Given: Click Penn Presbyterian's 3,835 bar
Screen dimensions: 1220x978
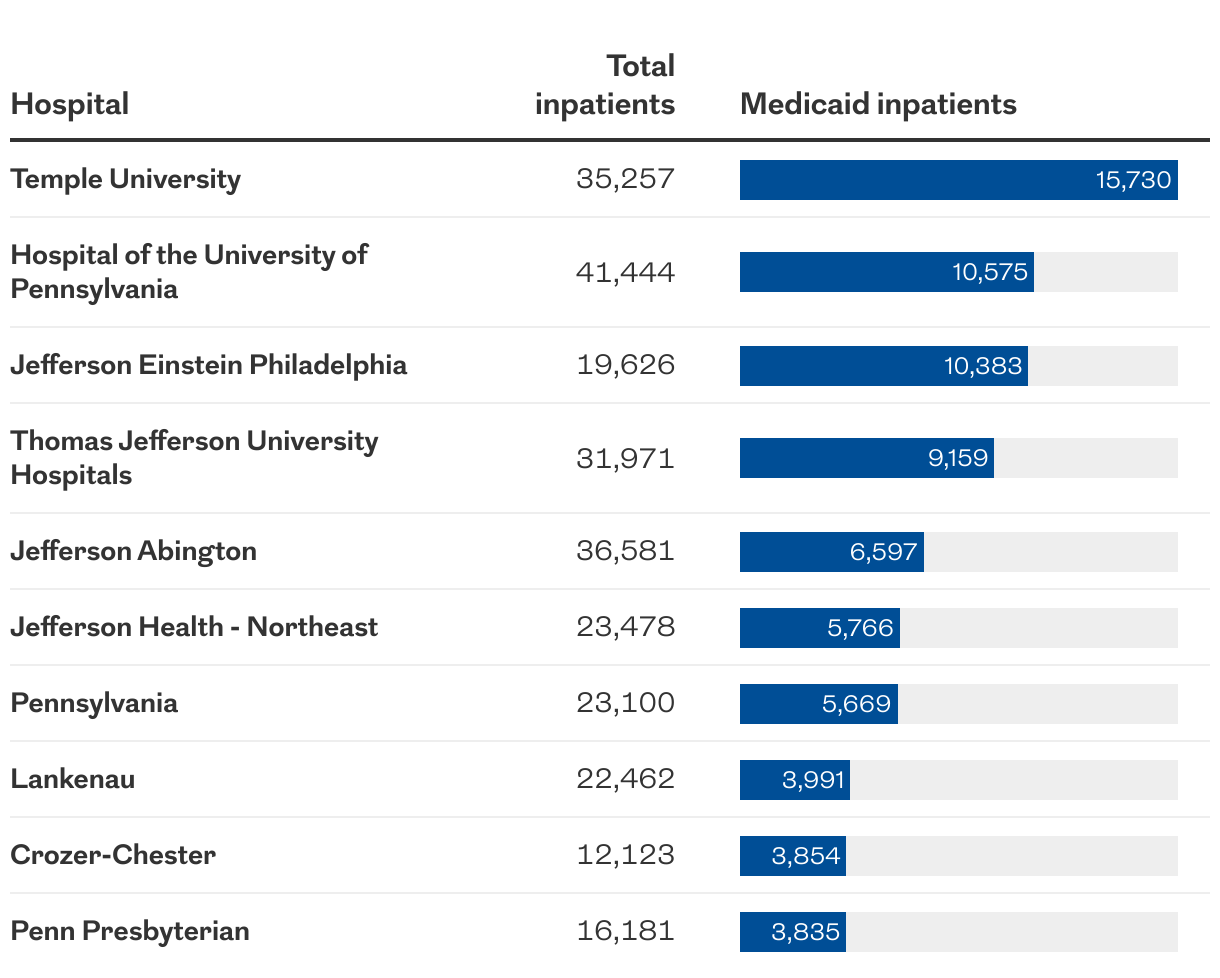Looking at the screenshot, I should pos(793,932).
